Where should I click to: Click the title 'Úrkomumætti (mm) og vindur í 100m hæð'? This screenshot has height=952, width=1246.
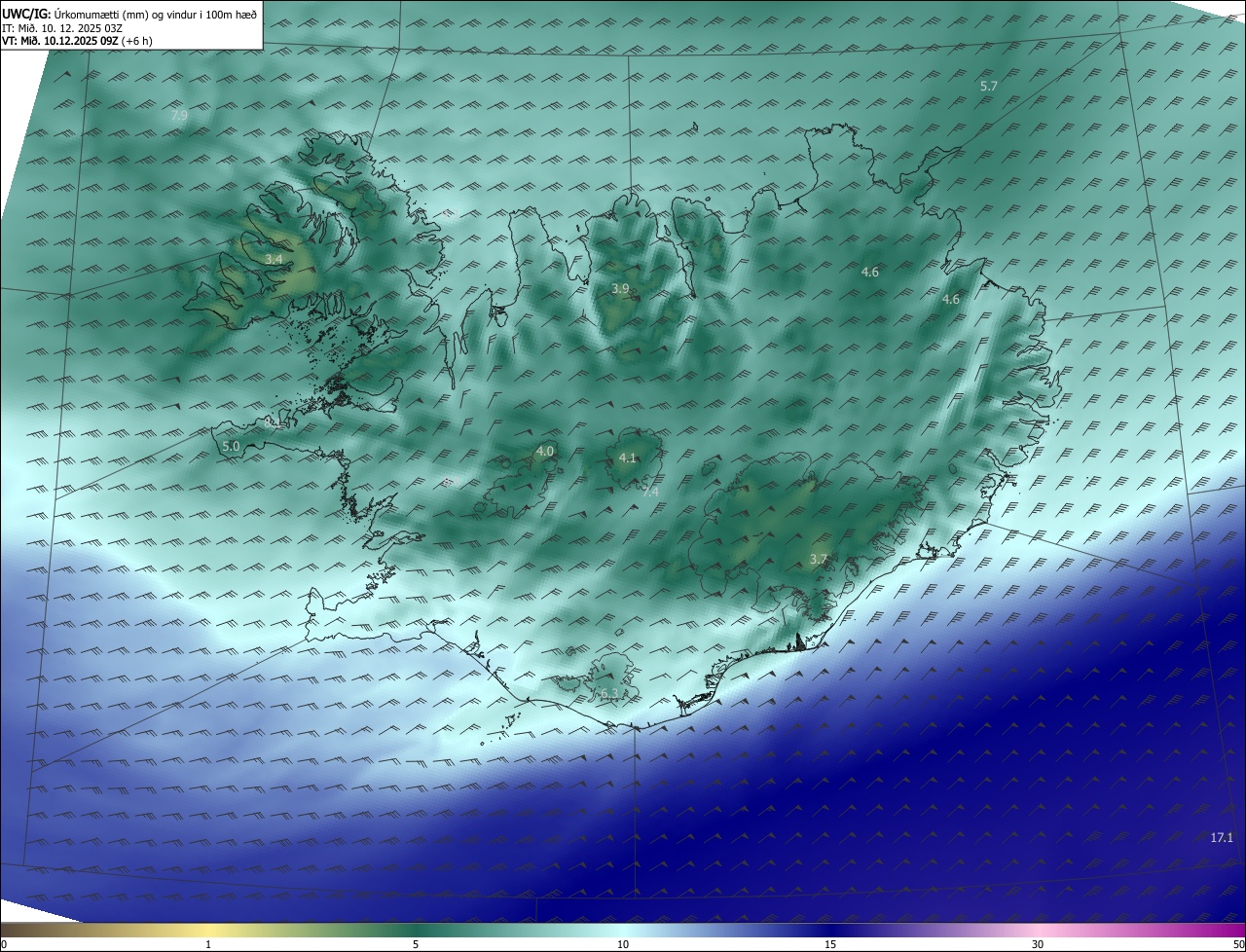[x=155, y=14]
